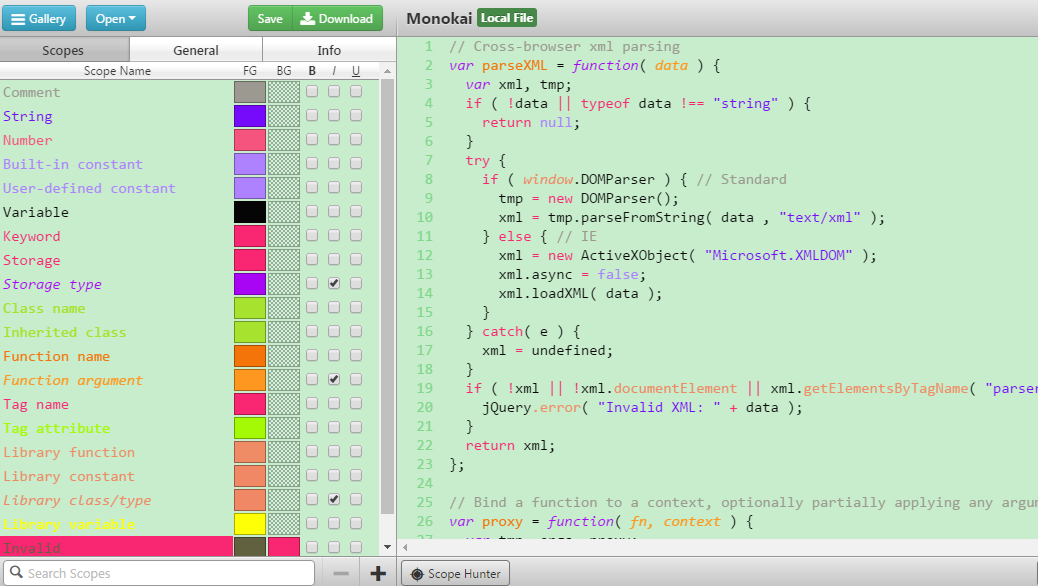Open the Info tab
This screenshot has height=586, width=1038.
pyautogui.click(x=329, y=50)
